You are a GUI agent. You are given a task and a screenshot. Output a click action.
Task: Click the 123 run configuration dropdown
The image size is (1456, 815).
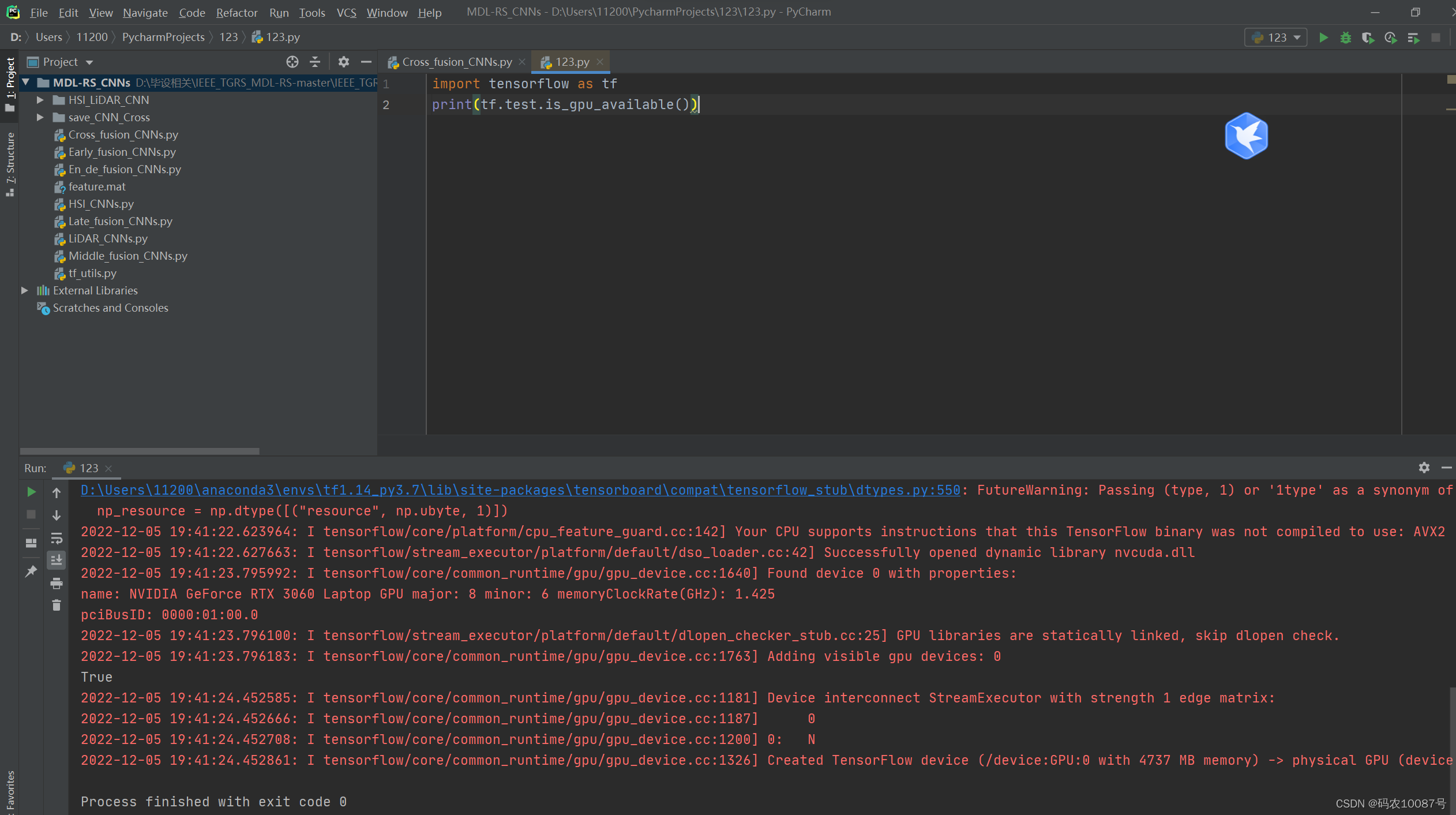[1275, 37]
